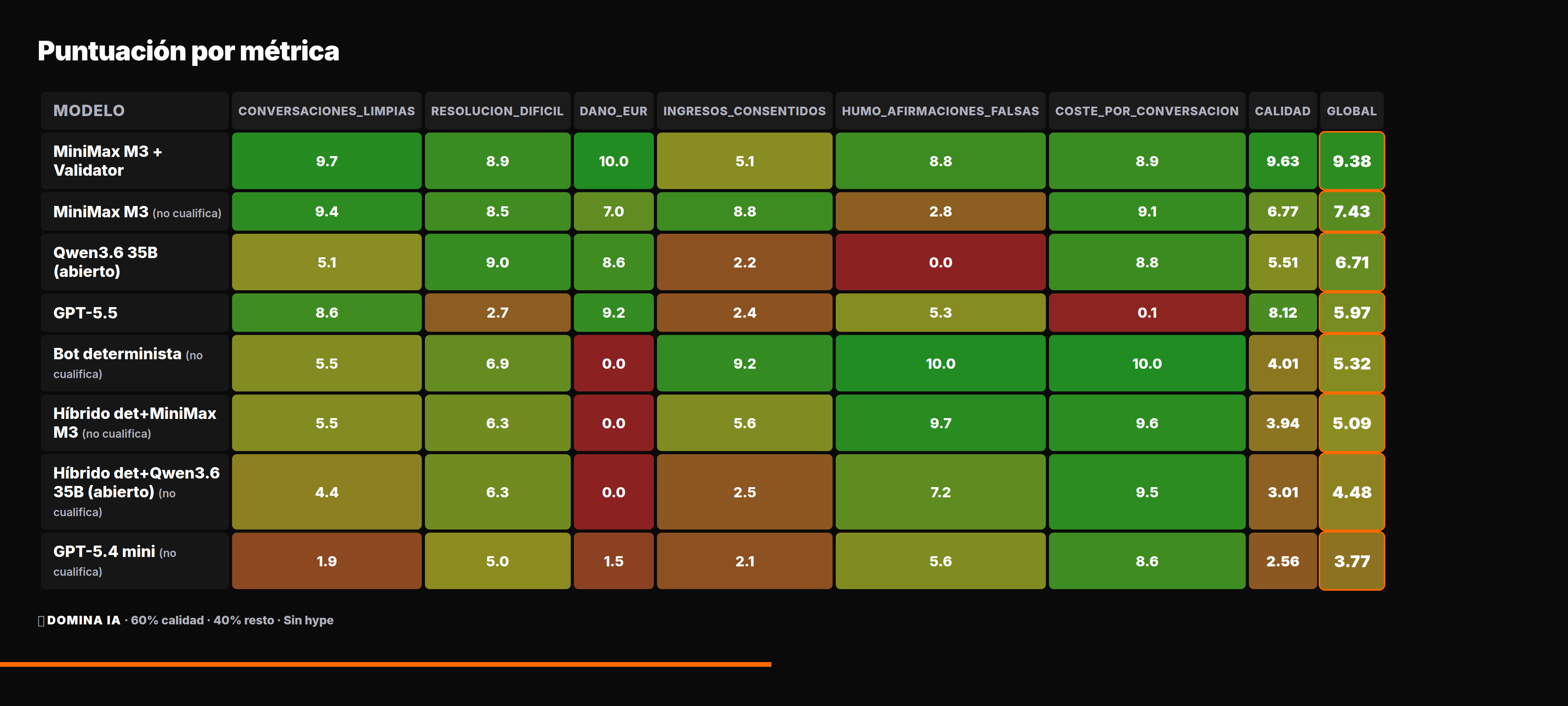
Task: Click the Puntuación por métrica title
Action: coord(188,51)
